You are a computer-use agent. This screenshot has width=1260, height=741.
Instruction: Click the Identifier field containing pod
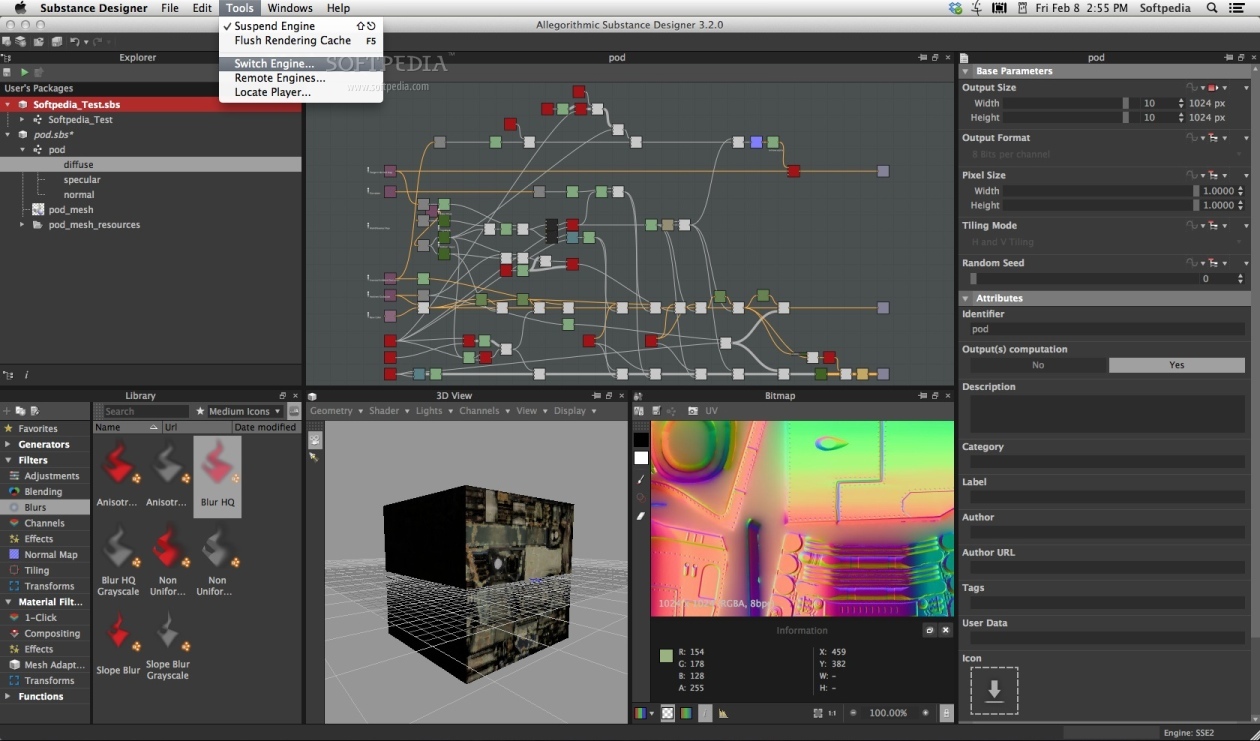(x=1105, y=329)
